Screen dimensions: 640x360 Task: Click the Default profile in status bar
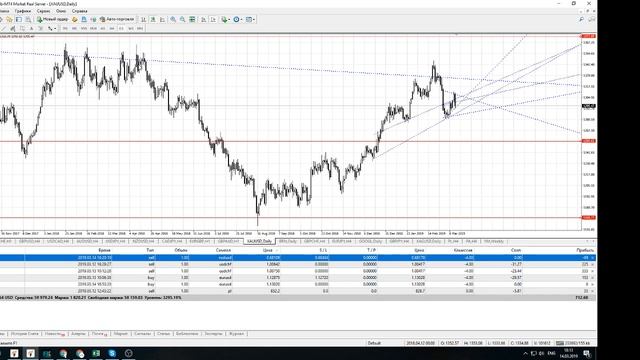coord(374,343)
